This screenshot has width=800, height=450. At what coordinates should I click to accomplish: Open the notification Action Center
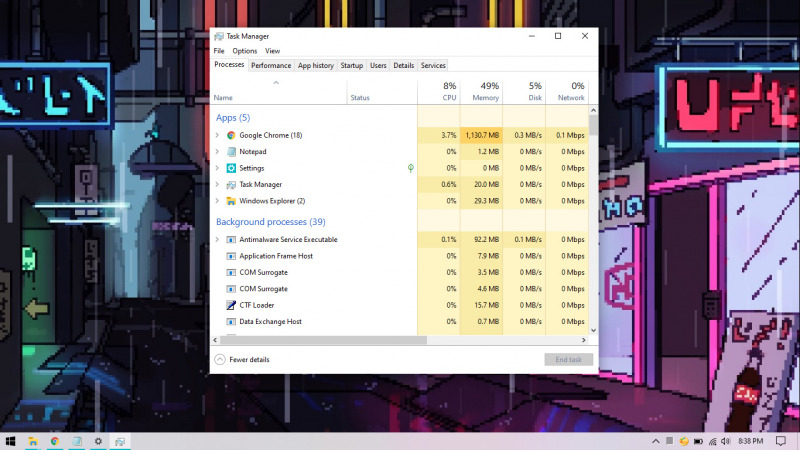tap(781, 441)
